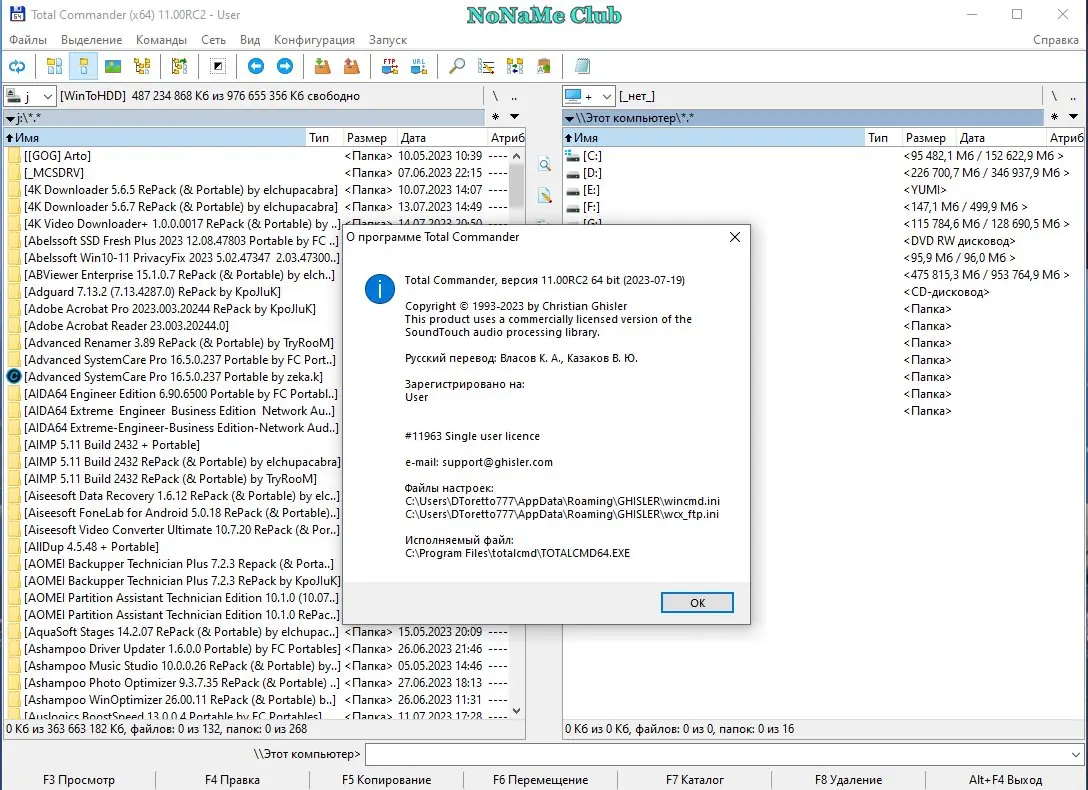The width and height of the screenshot is (1088, 790).
Task: Open the Конфигурация menu
Action: tap(314, 40)
